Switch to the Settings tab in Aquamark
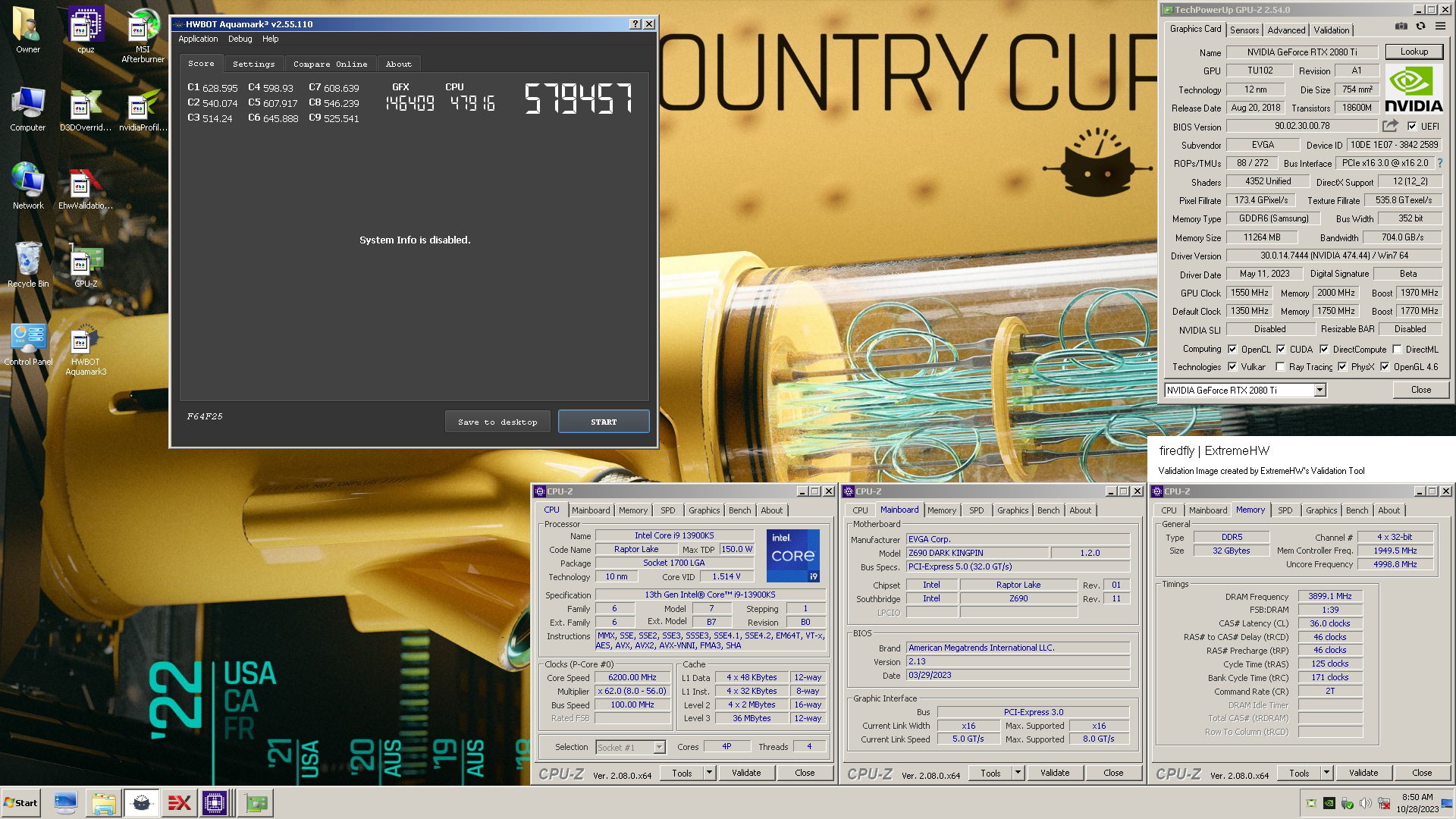The height and width of the screenshot is (819, 1456). 253,64
